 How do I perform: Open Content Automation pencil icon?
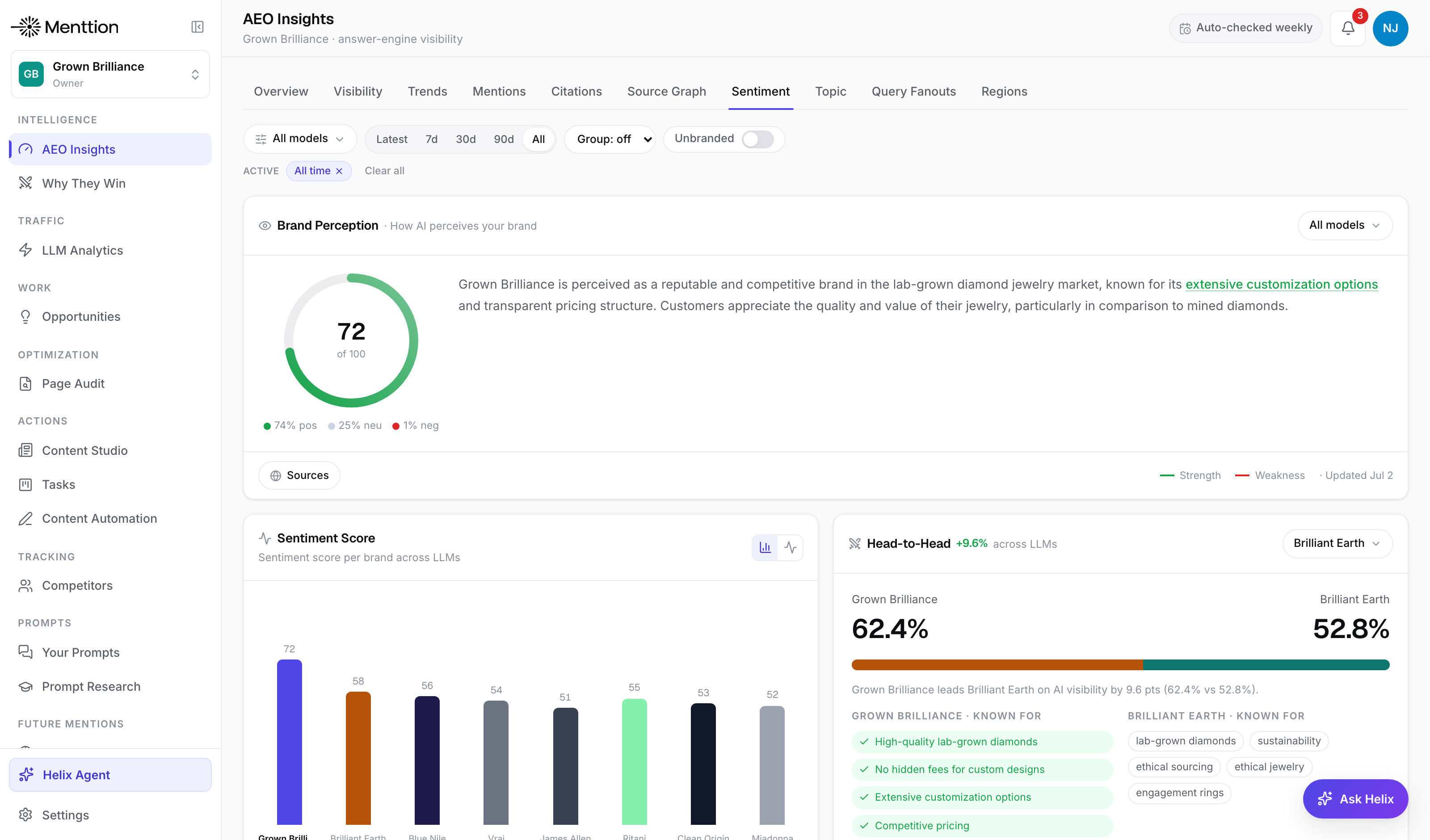25,518
